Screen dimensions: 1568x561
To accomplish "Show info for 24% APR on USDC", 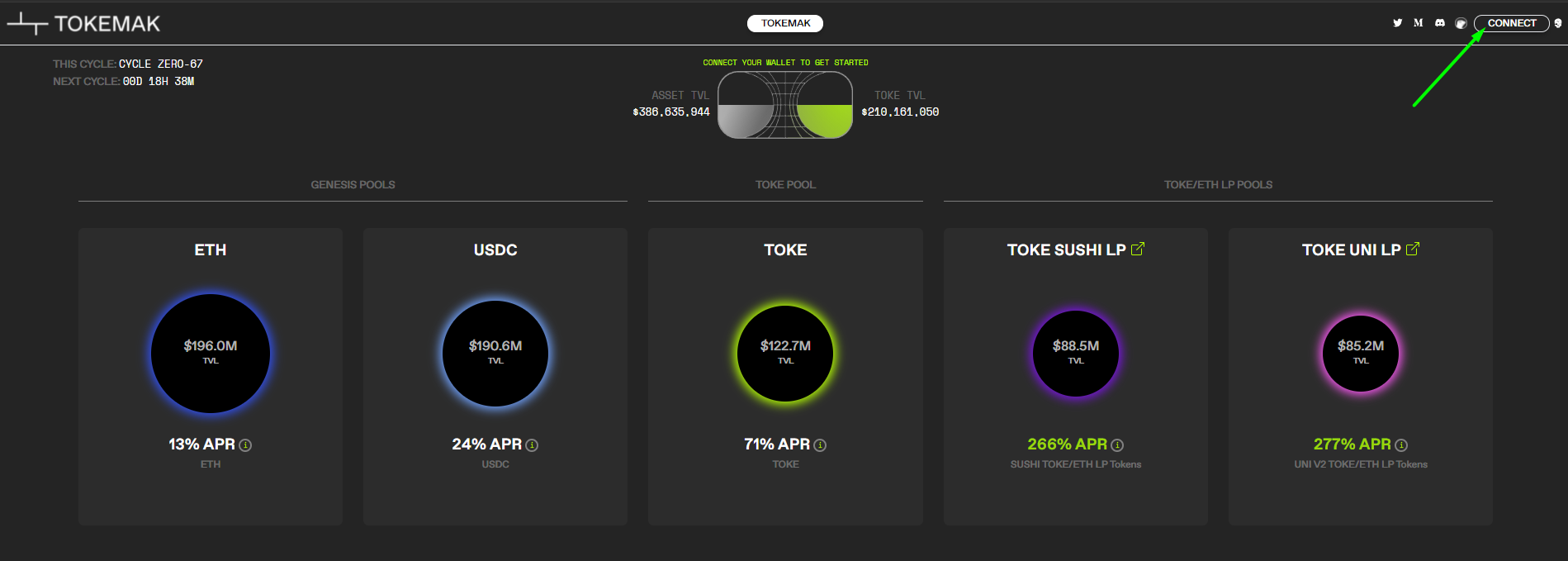I will tap(532, 445).
